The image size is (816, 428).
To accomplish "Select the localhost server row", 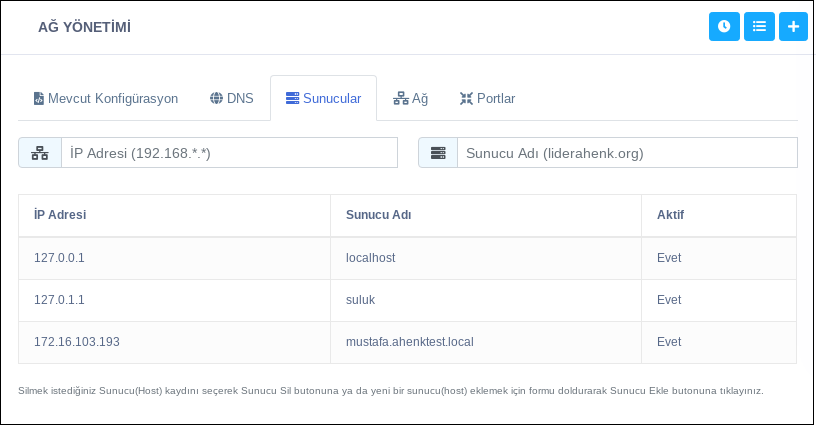I will (370, 258).
